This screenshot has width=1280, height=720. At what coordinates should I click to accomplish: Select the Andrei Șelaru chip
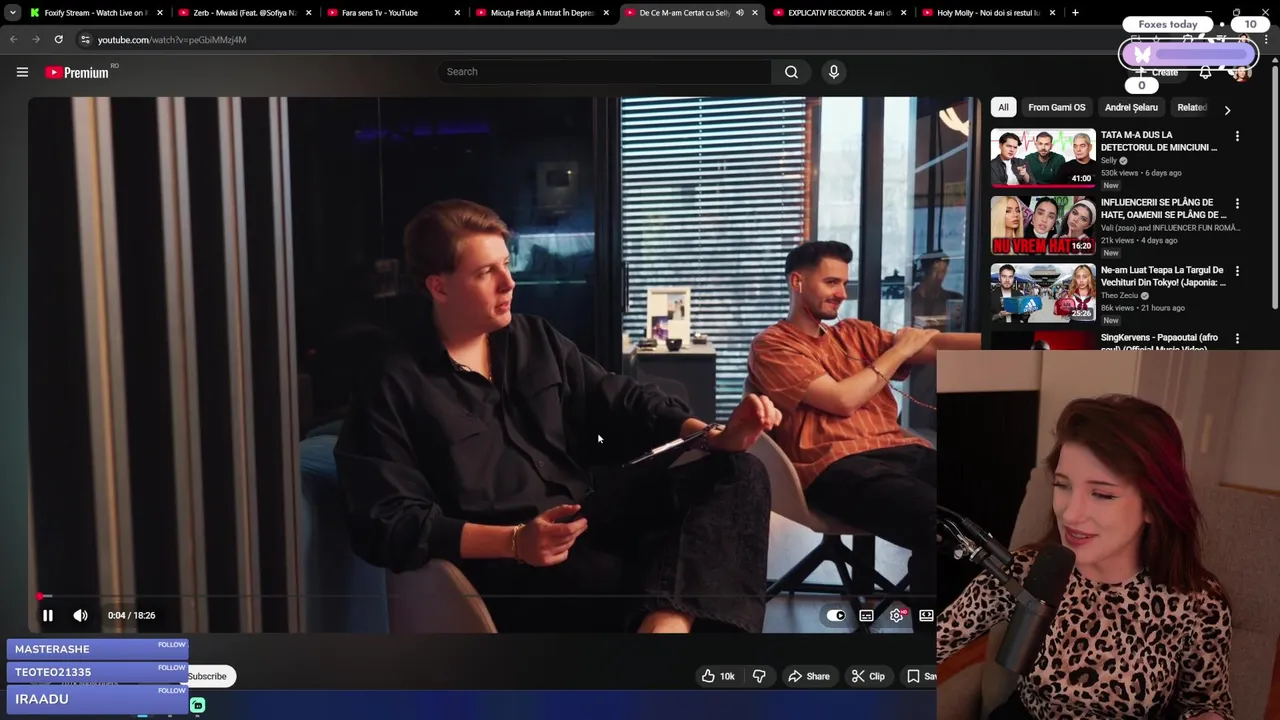[1131, 107]
